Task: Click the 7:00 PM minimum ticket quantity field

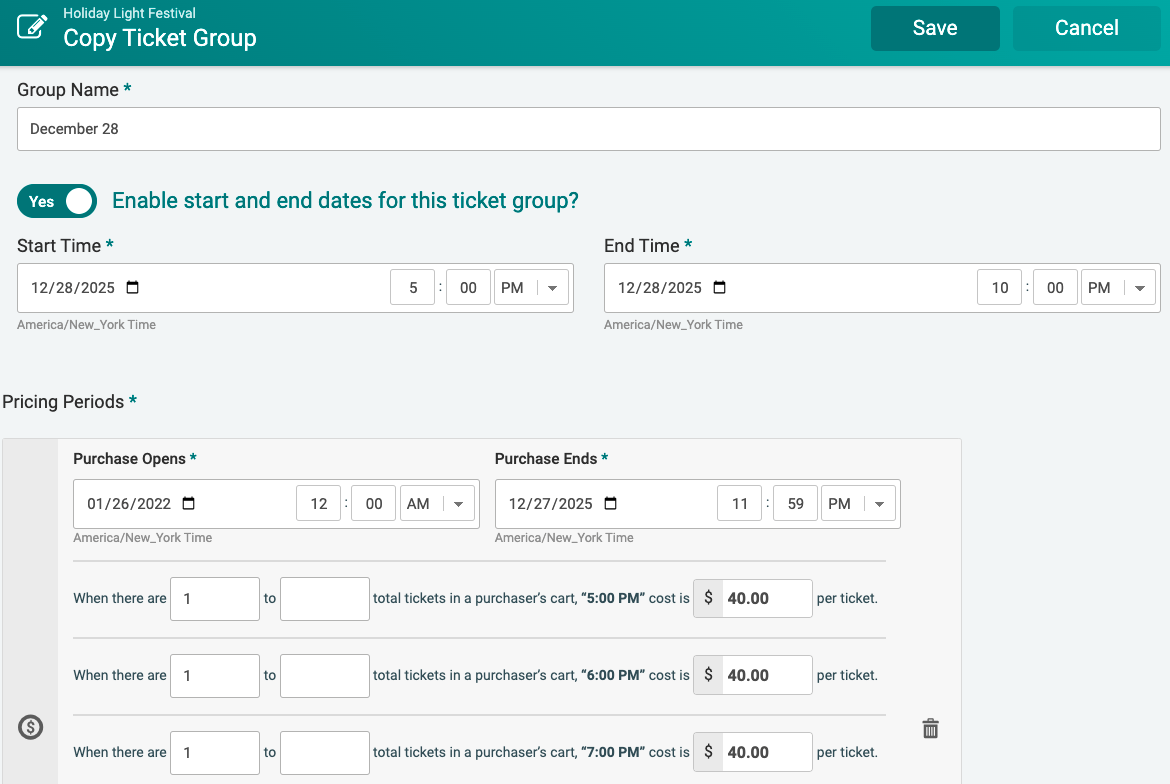Action: point(215,753)
